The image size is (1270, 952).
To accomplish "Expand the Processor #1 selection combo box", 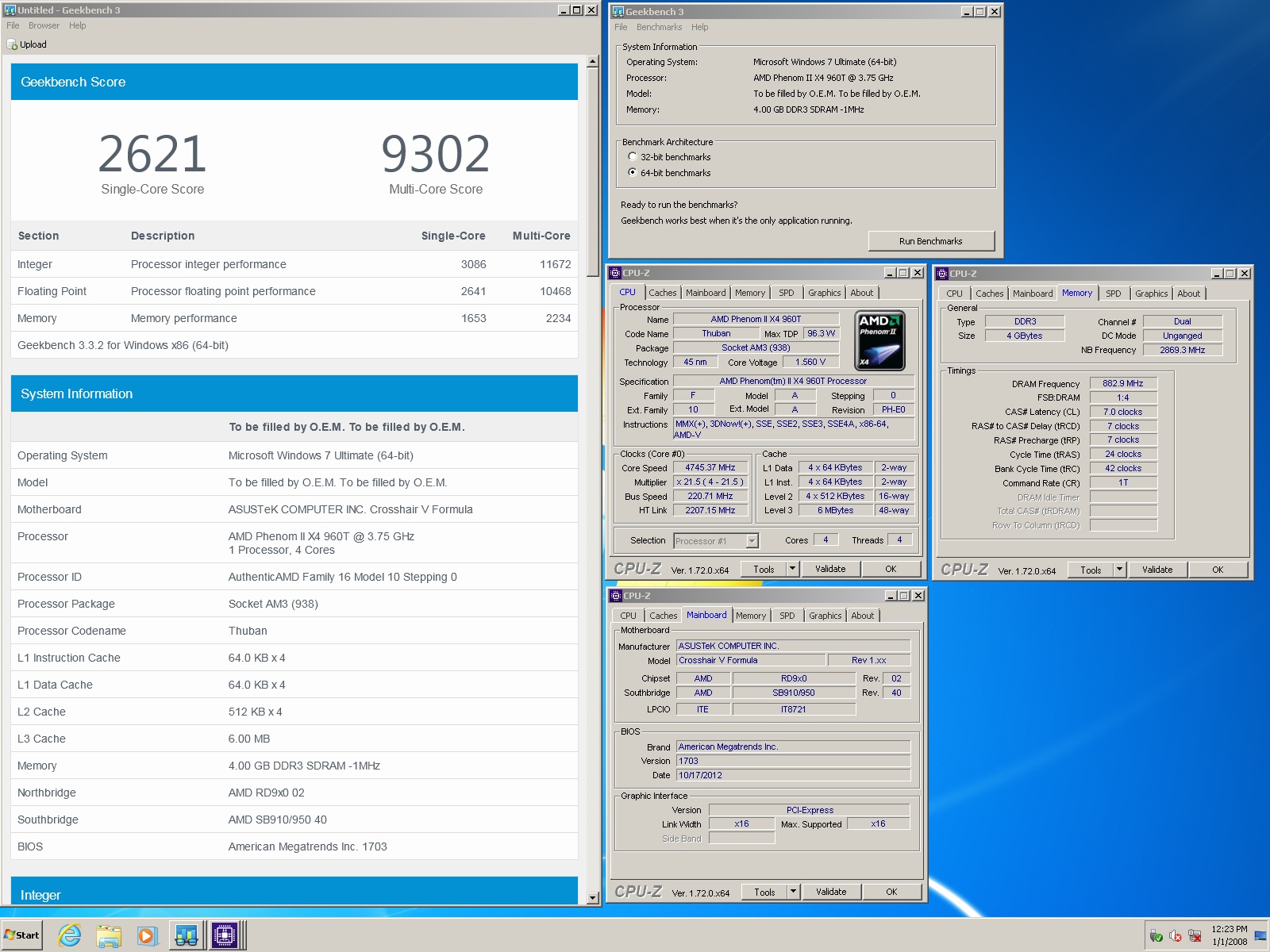I will tap(752, 541).
